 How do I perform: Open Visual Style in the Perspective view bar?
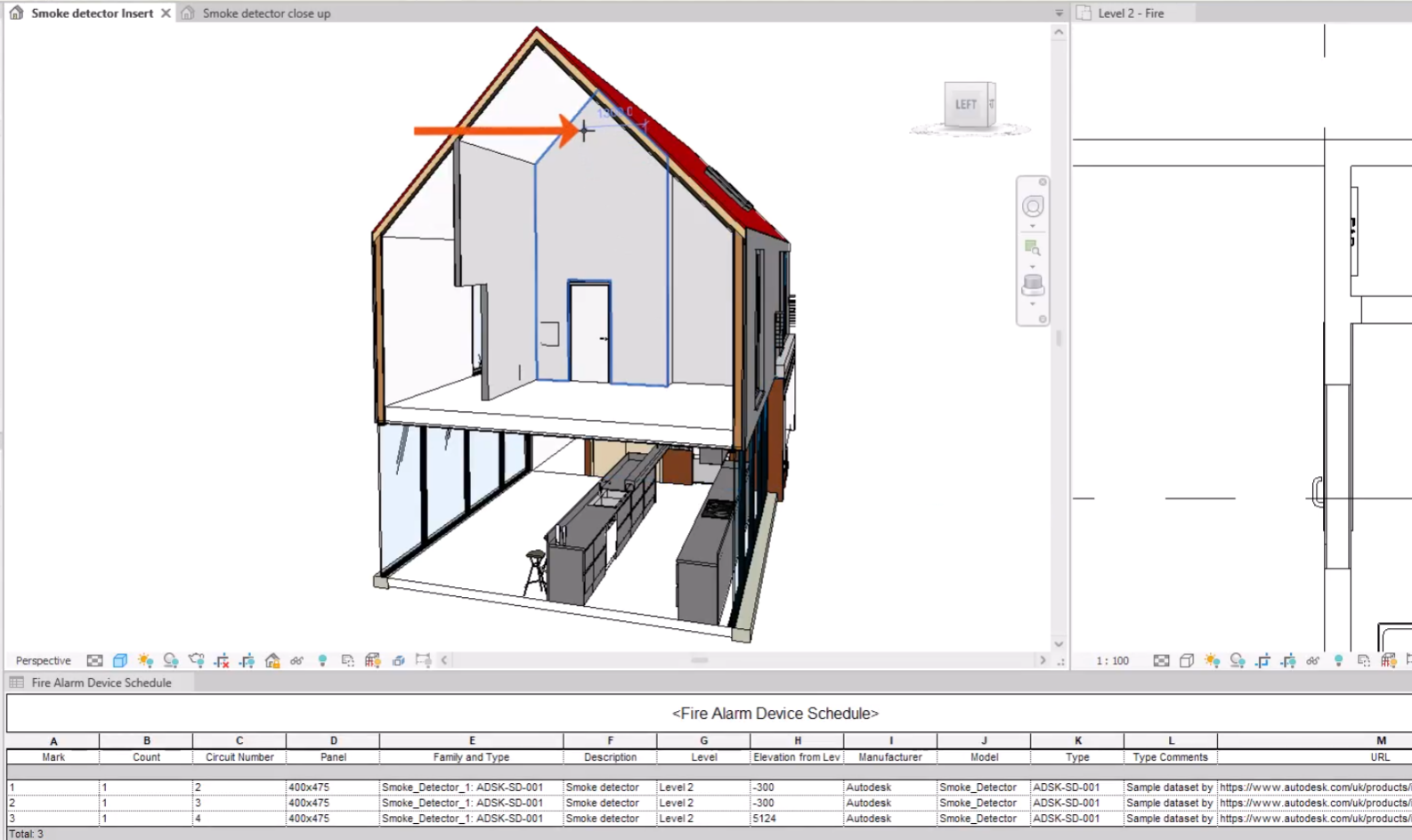click(x=120, y=660)
